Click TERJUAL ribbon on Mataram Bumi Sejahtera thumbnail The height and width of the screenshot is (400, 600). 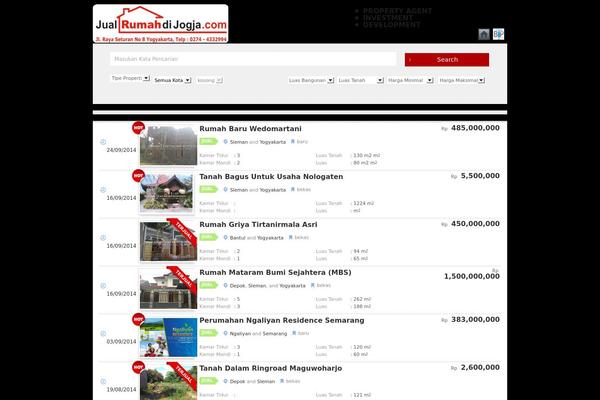click(x=183, y=279)
